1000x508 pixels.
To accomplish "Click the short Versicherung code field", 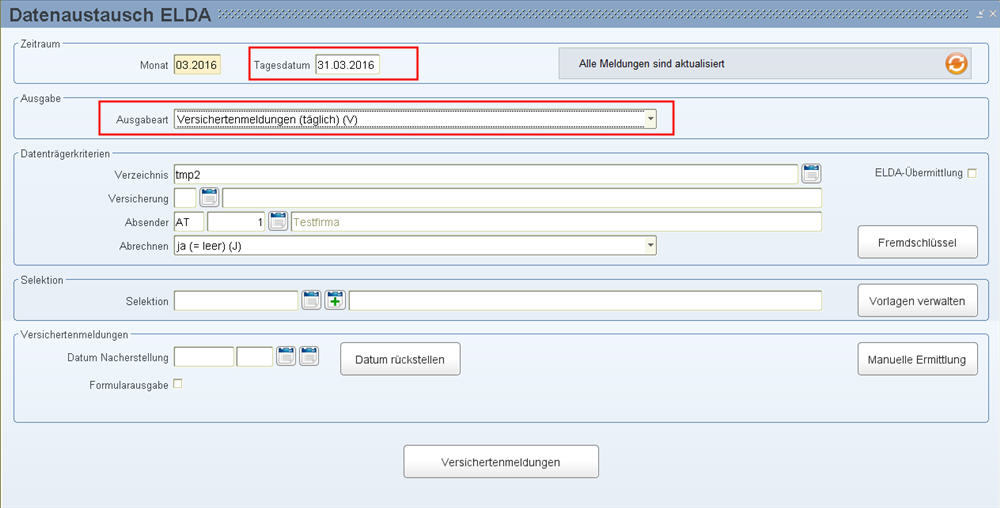I will click(185, 198).
